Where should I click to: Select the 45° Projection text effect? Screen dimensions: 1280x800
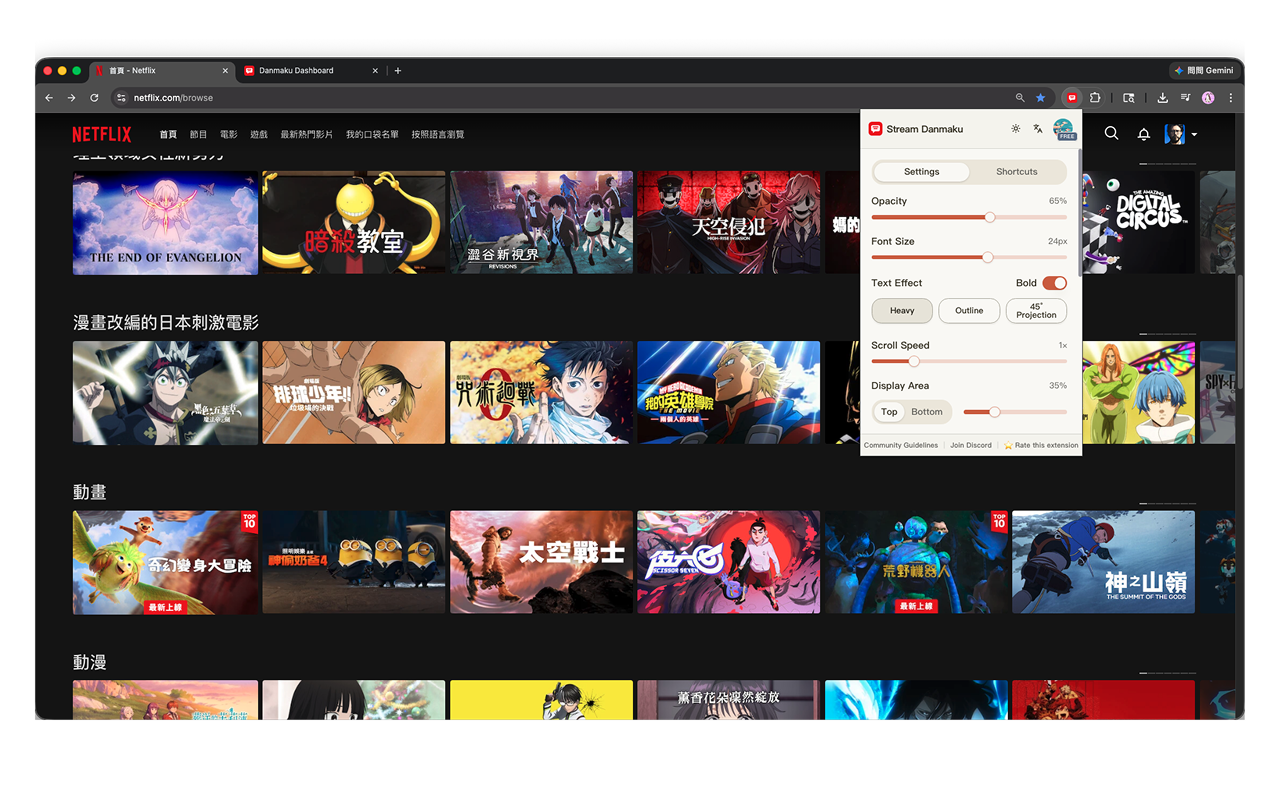[1036, 311]
